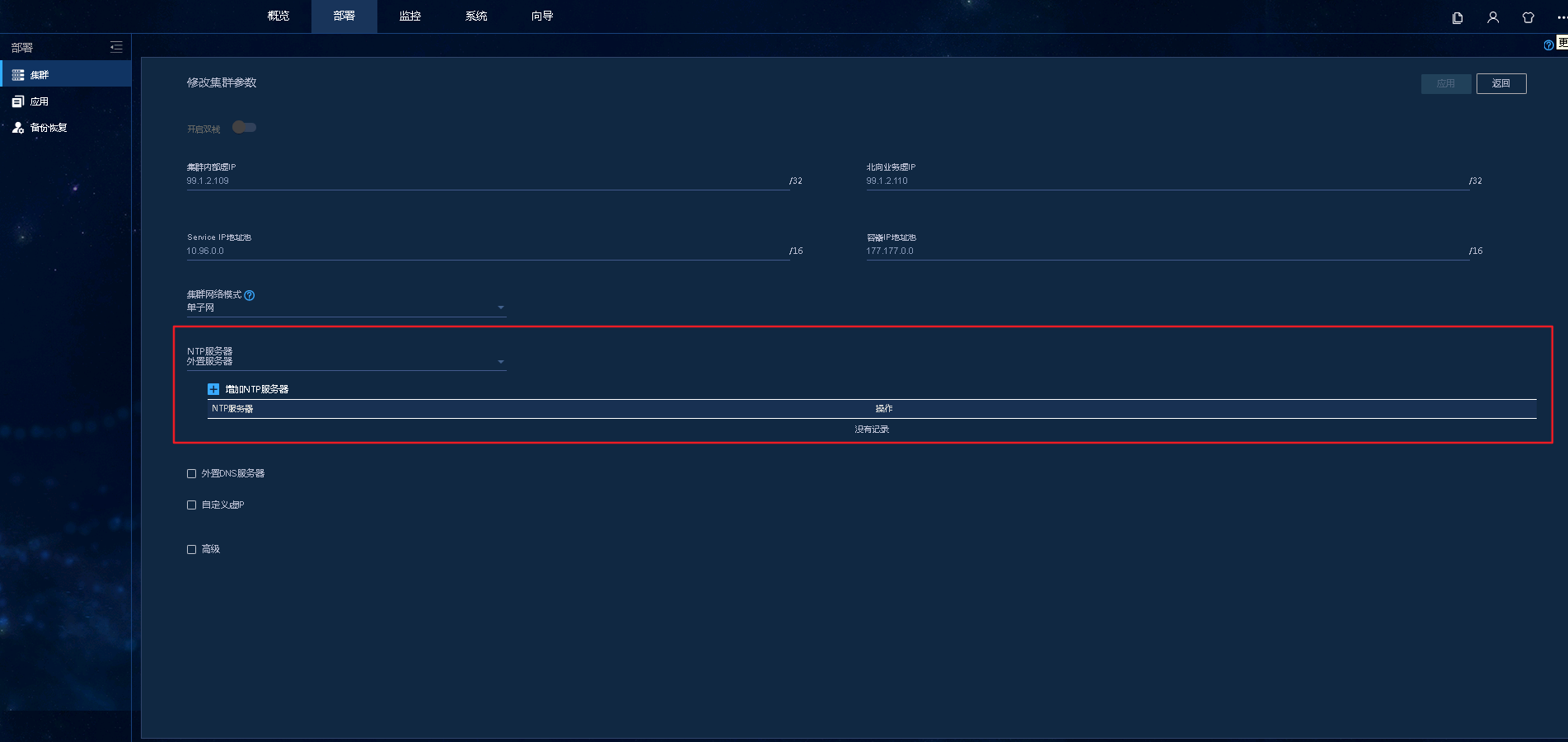This screenshot has height=742, width=1568.
Task: Open the copy documents icon in top bar
Action: pos(1458,17)
